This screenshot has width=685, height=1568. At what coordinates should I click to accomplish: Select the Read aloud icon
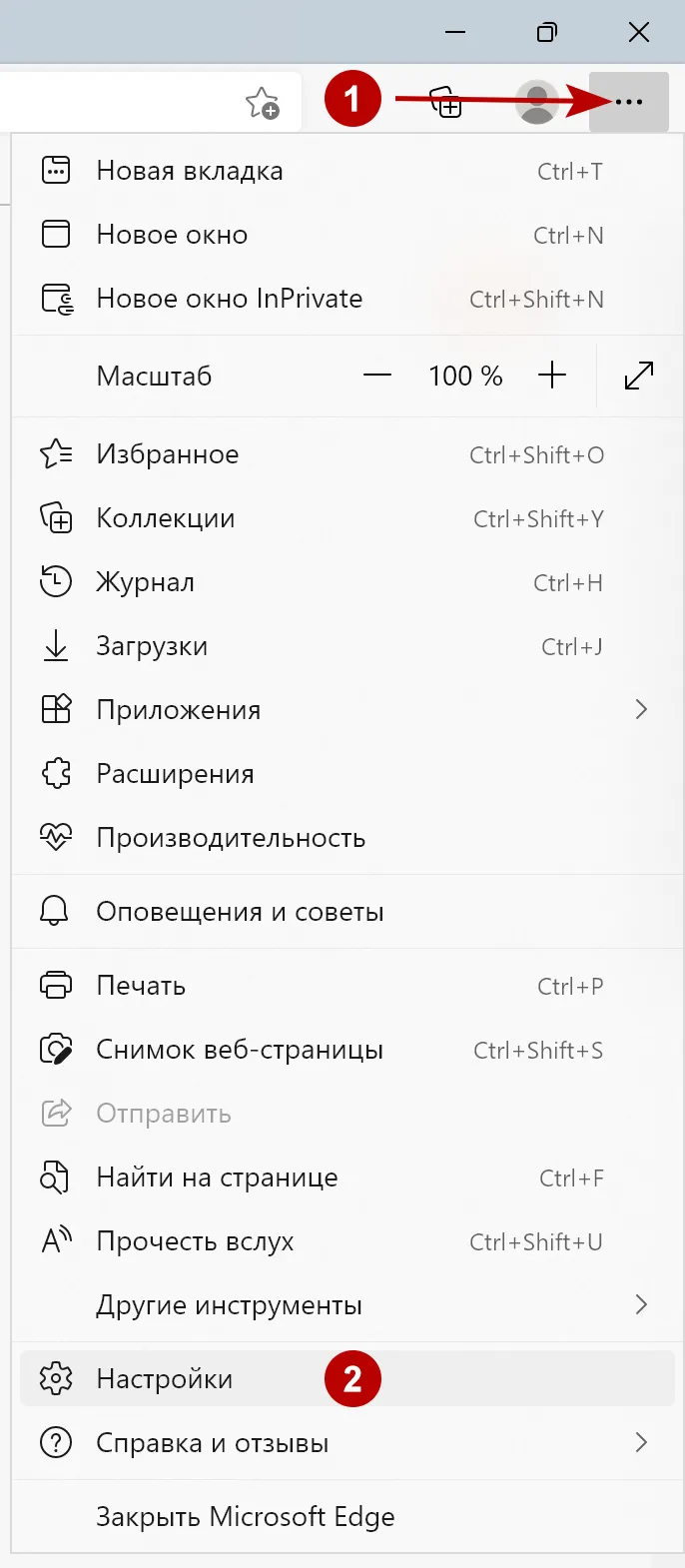point(57,1241)
